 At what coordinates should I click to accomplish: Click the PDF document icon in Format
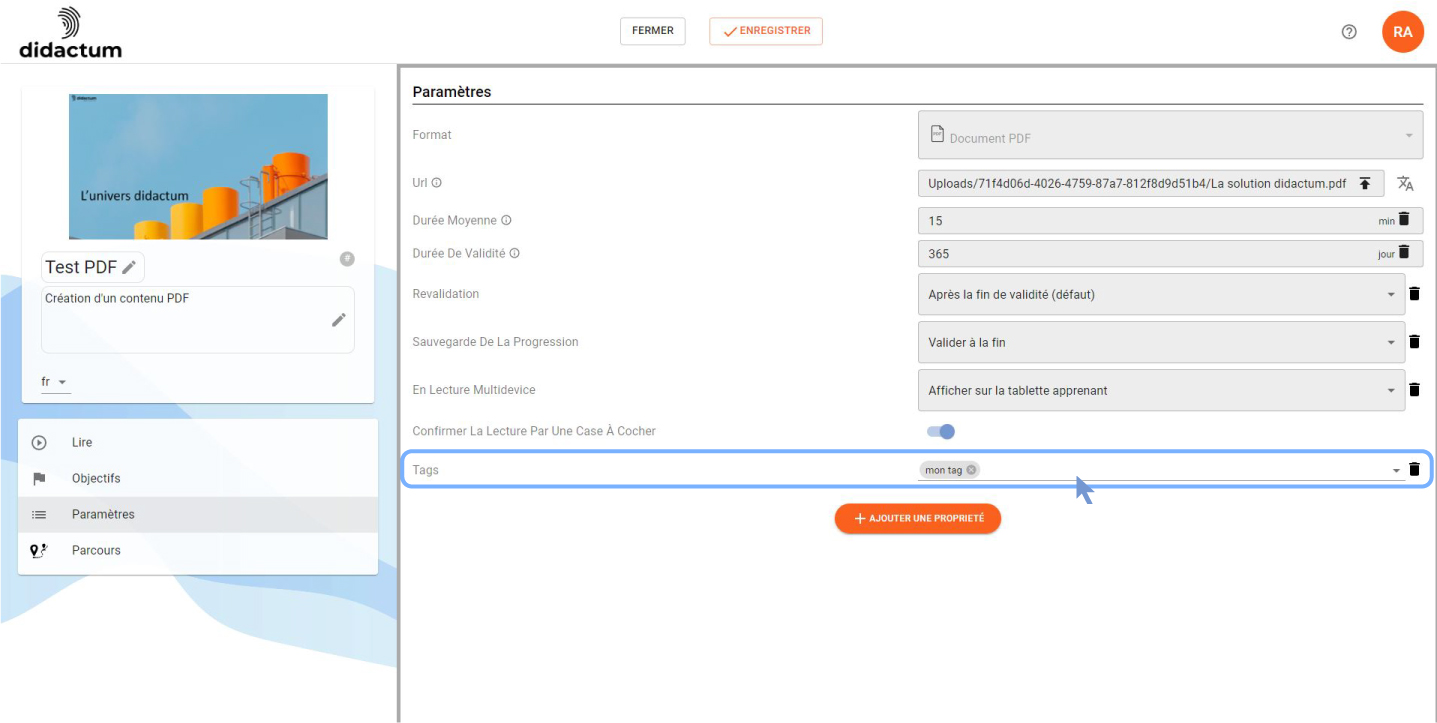coord(937,135)
